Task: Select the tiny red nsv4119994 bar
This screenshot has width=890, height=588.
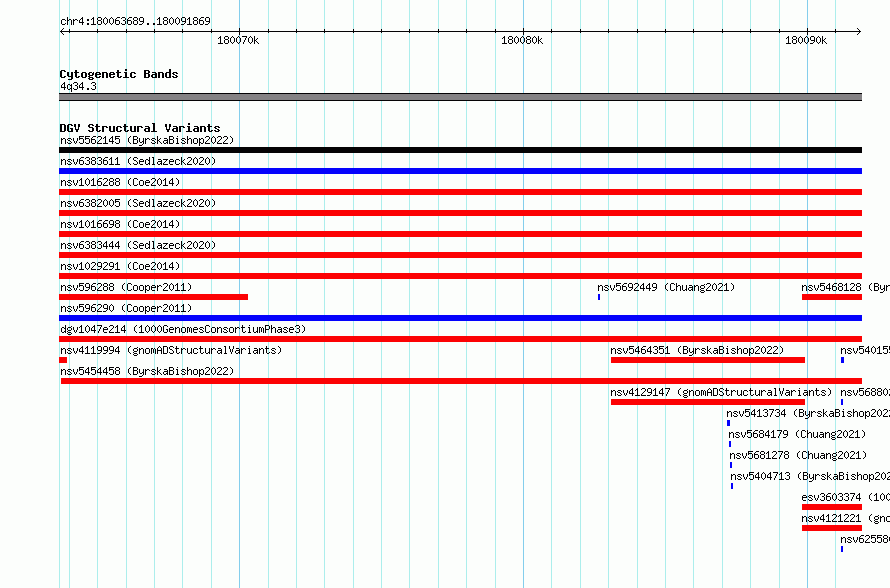Action: click(x=63, y=360)
